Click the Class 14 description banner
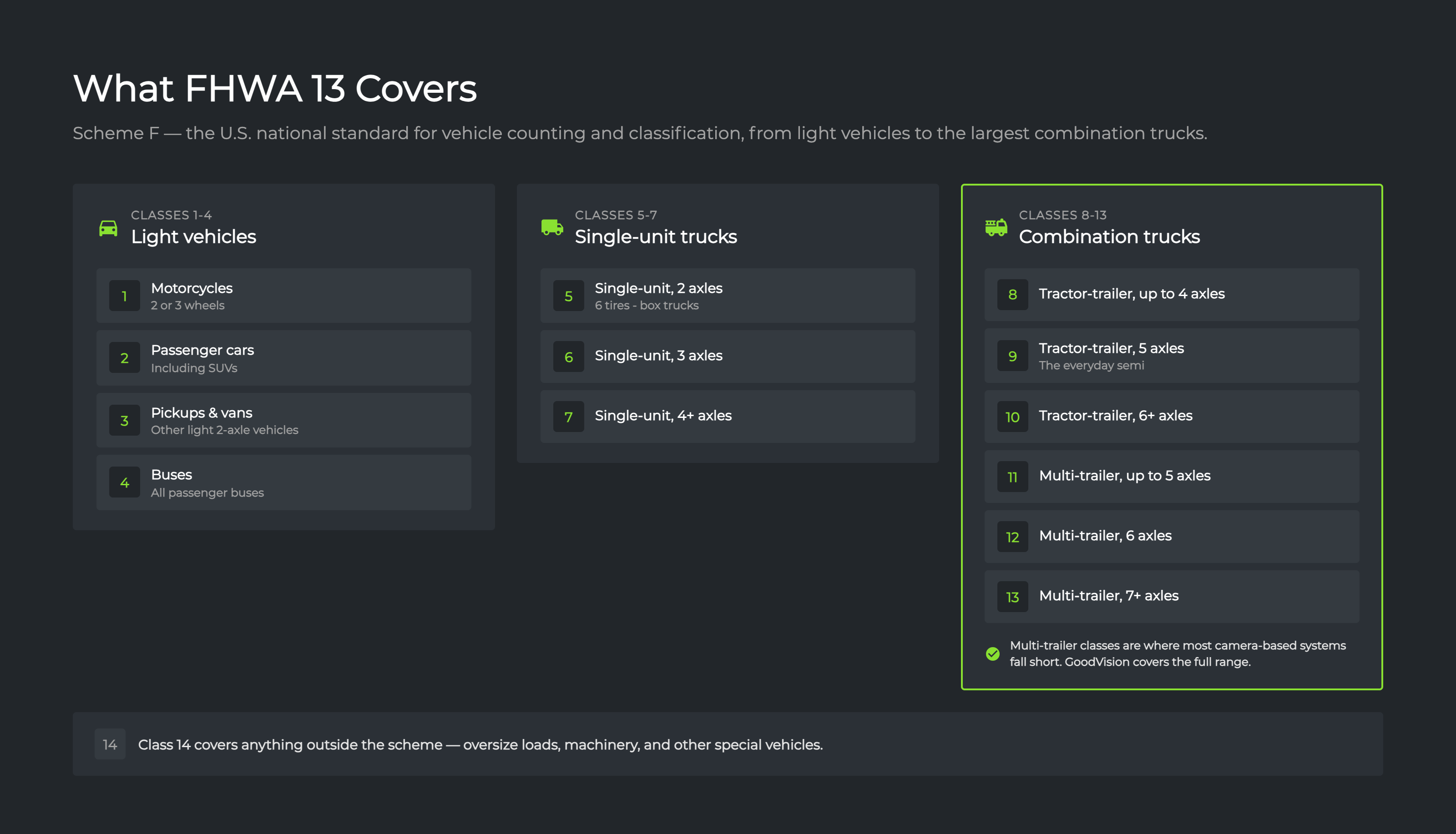This screenshot has width=1456, height=834. 728,744
